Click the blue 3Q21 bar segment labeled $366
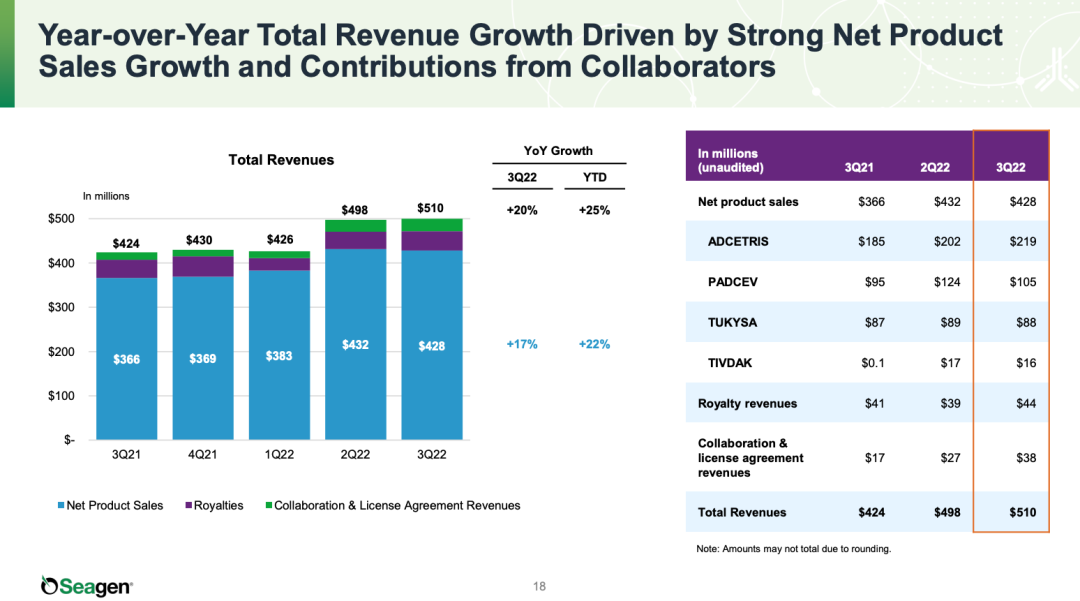1080x601 pixels. pyautogui.click(x=127, y=359)
